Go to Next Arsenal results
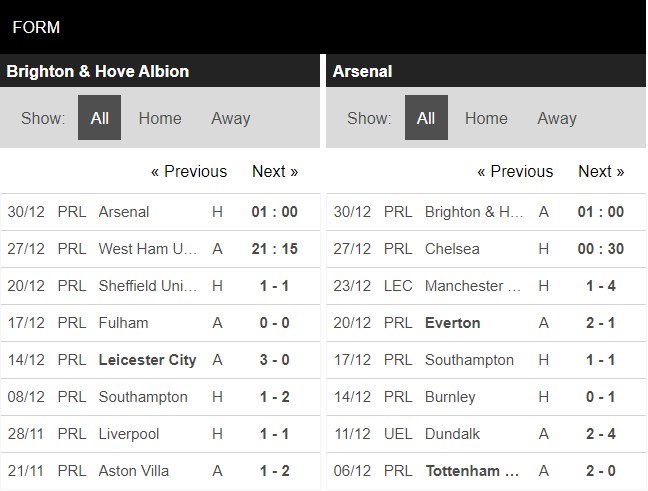Viewport: 648px width, 491px height. (x=601, y=171)
